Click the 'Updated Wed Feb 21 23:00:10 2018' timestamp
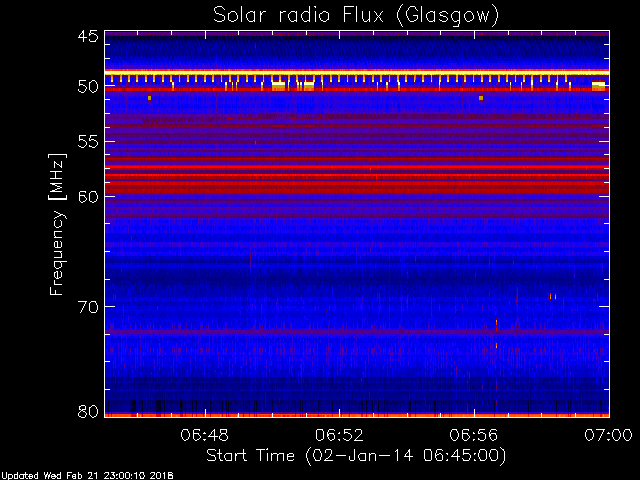640x480 pixels. [x=87, y=476]
